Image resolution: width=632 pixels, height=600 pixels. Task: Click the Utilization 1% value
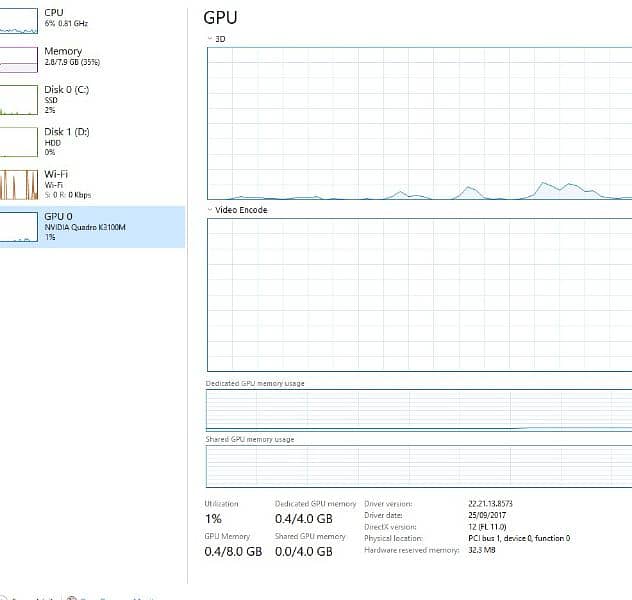[x=213, y=520]
